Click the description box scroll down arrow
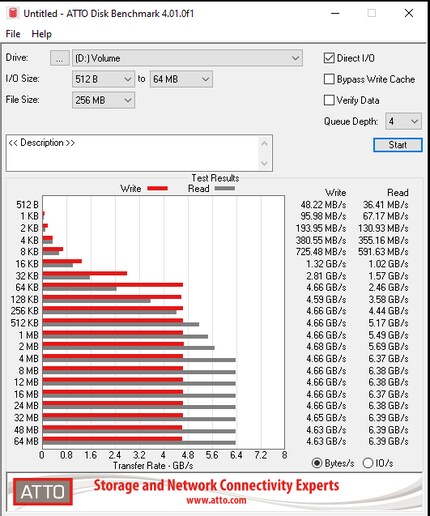 (264, 163)
